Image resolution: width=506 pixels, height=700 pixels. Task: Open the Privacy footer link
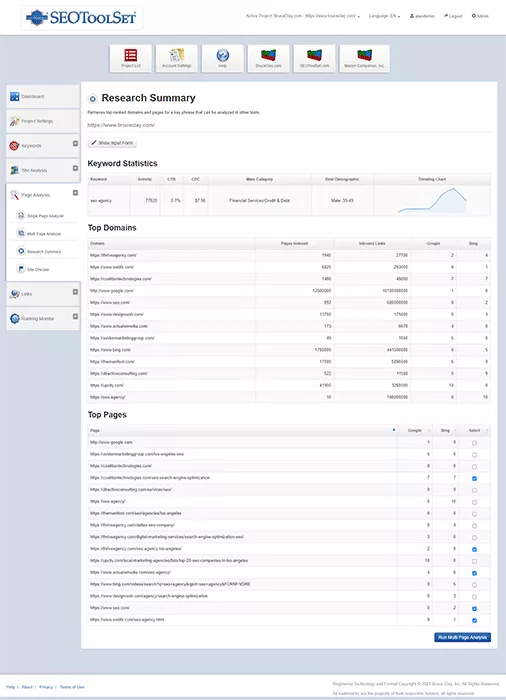[x=46, y=687]
